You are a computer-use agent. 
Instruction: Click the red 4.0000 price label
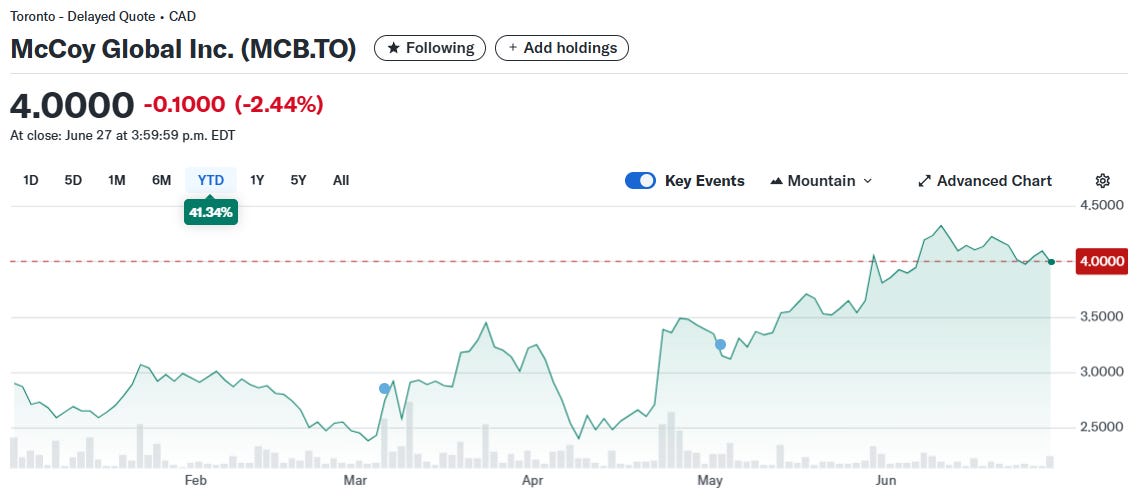click(x=1102, y=261)
